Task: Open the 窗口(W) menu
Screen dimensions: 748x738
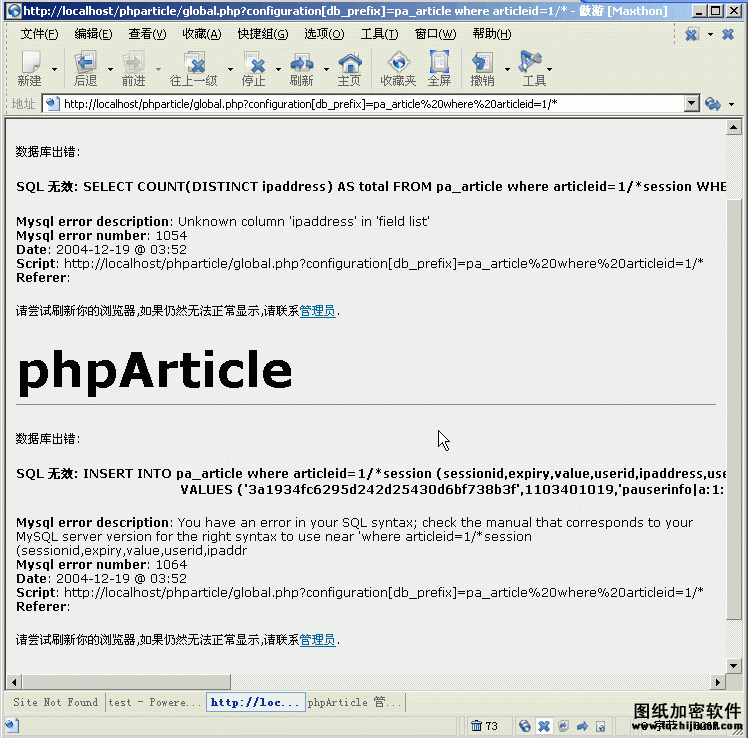Action: [436, 34]
